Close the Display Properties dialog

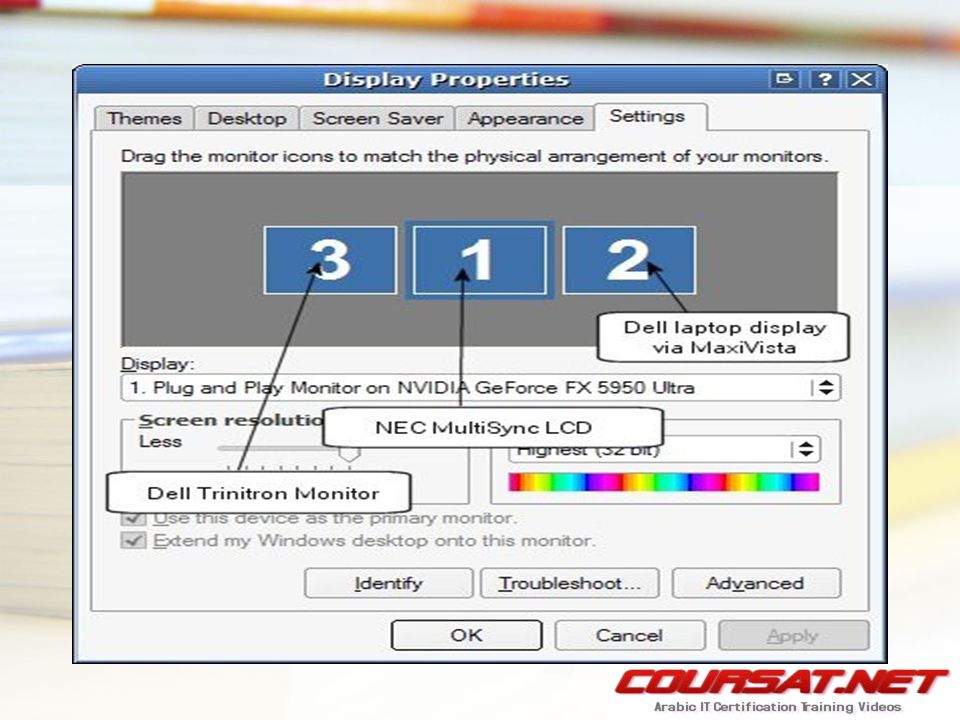[x=862, y=80]
